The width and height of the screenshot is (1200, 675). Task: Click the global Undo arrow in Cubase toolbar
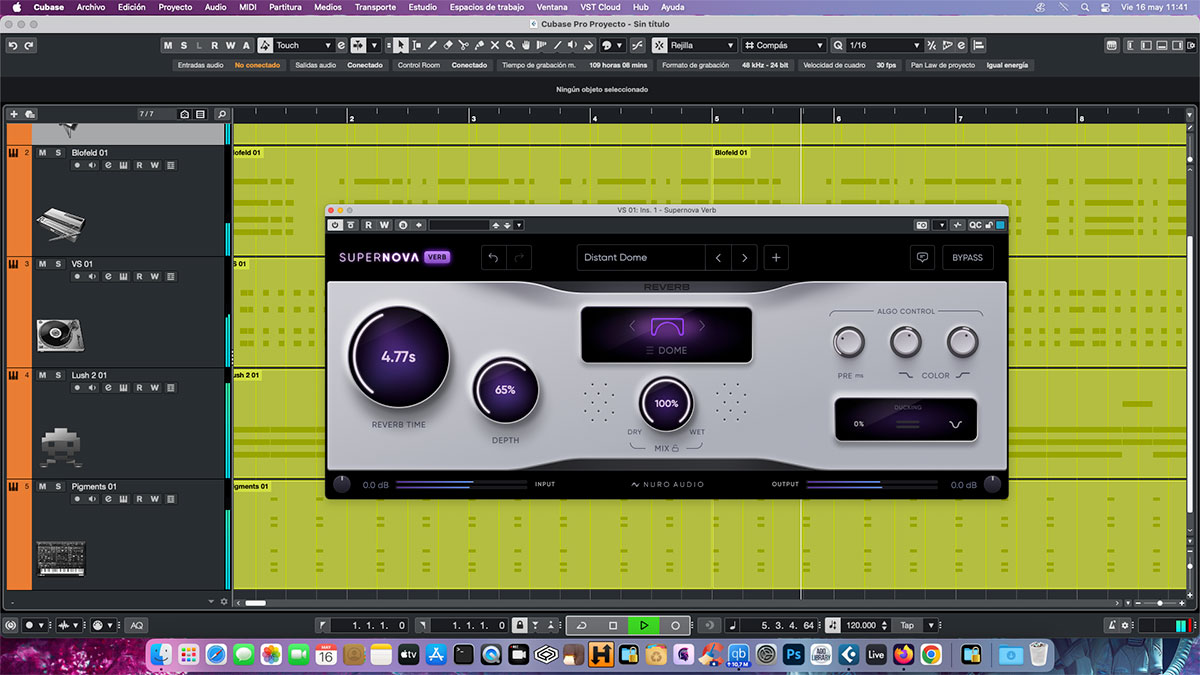point(13,45)
